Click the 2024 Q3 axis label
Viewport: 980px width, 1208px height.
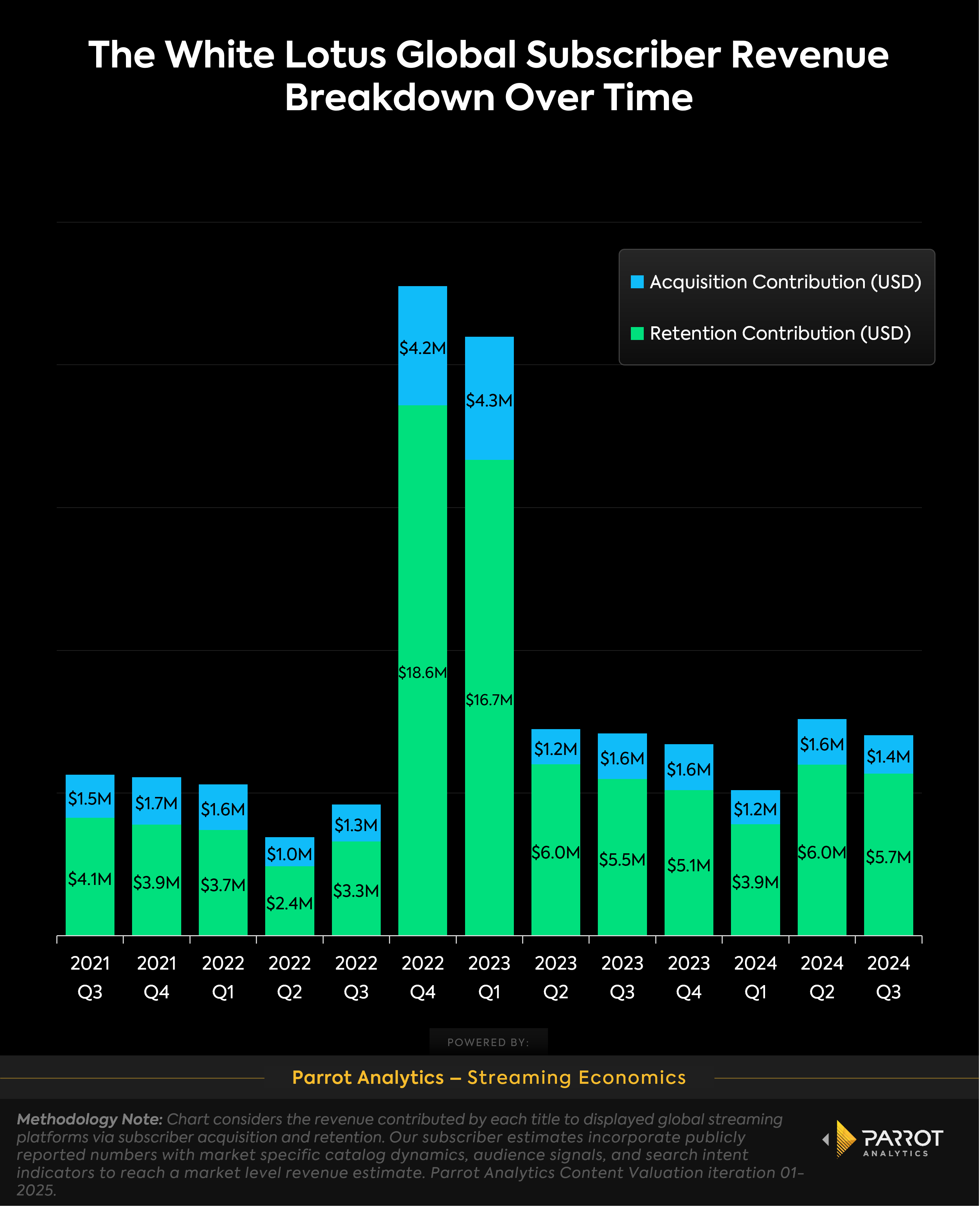pos(888,978)
